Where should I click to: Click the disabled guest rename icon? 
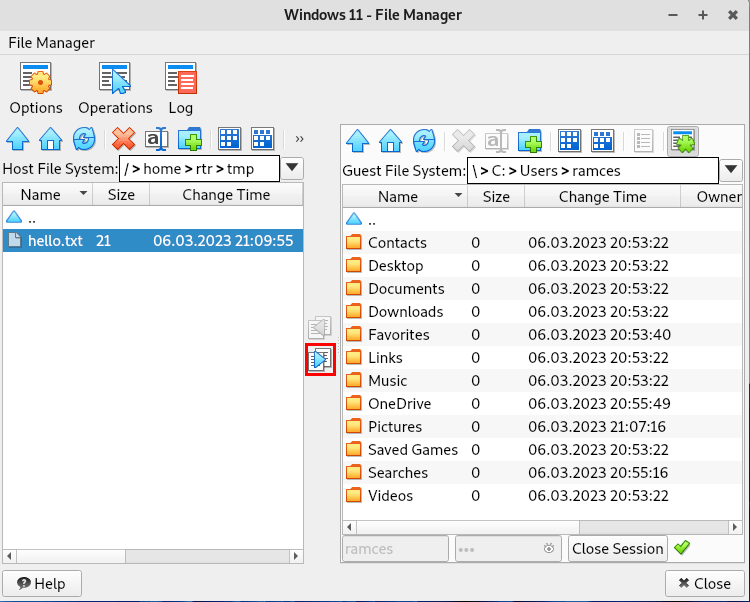click(497, 141)
